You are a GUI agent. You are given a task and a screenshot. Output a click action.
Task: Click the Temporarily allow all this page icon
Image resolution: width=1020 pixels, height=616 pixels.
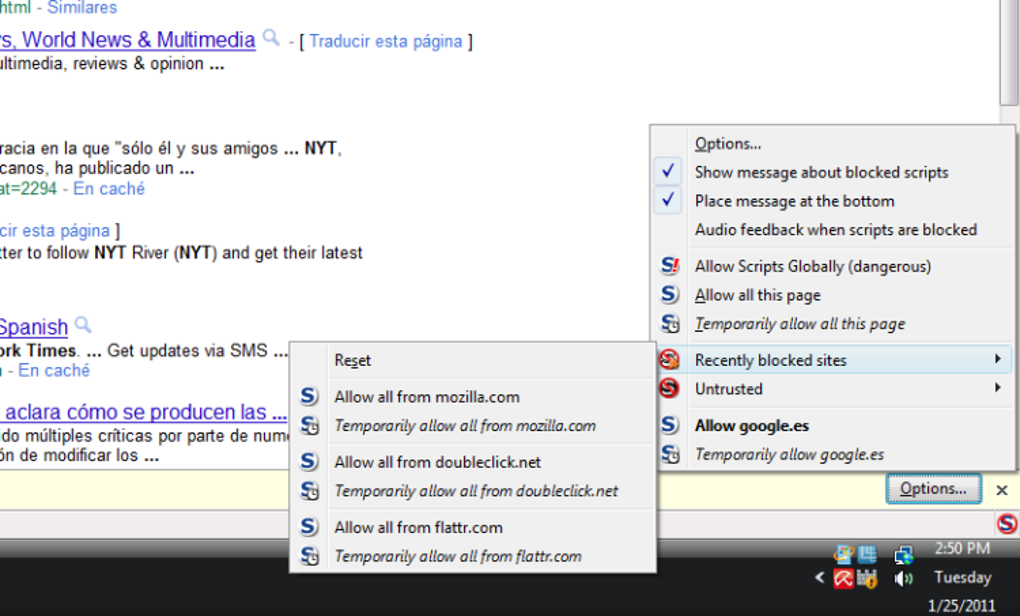click(x=670, y=323)
